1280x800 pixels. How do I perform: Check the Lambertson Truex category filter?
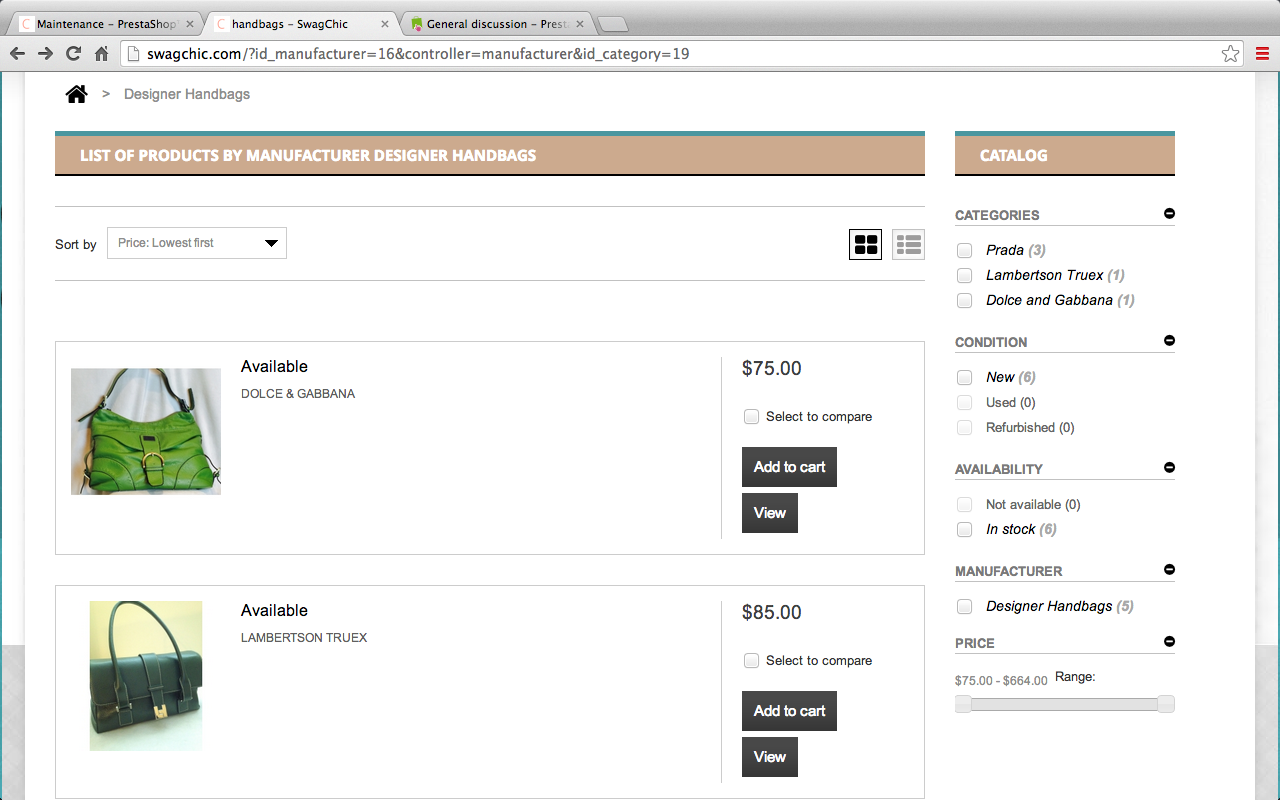[965, 275]
